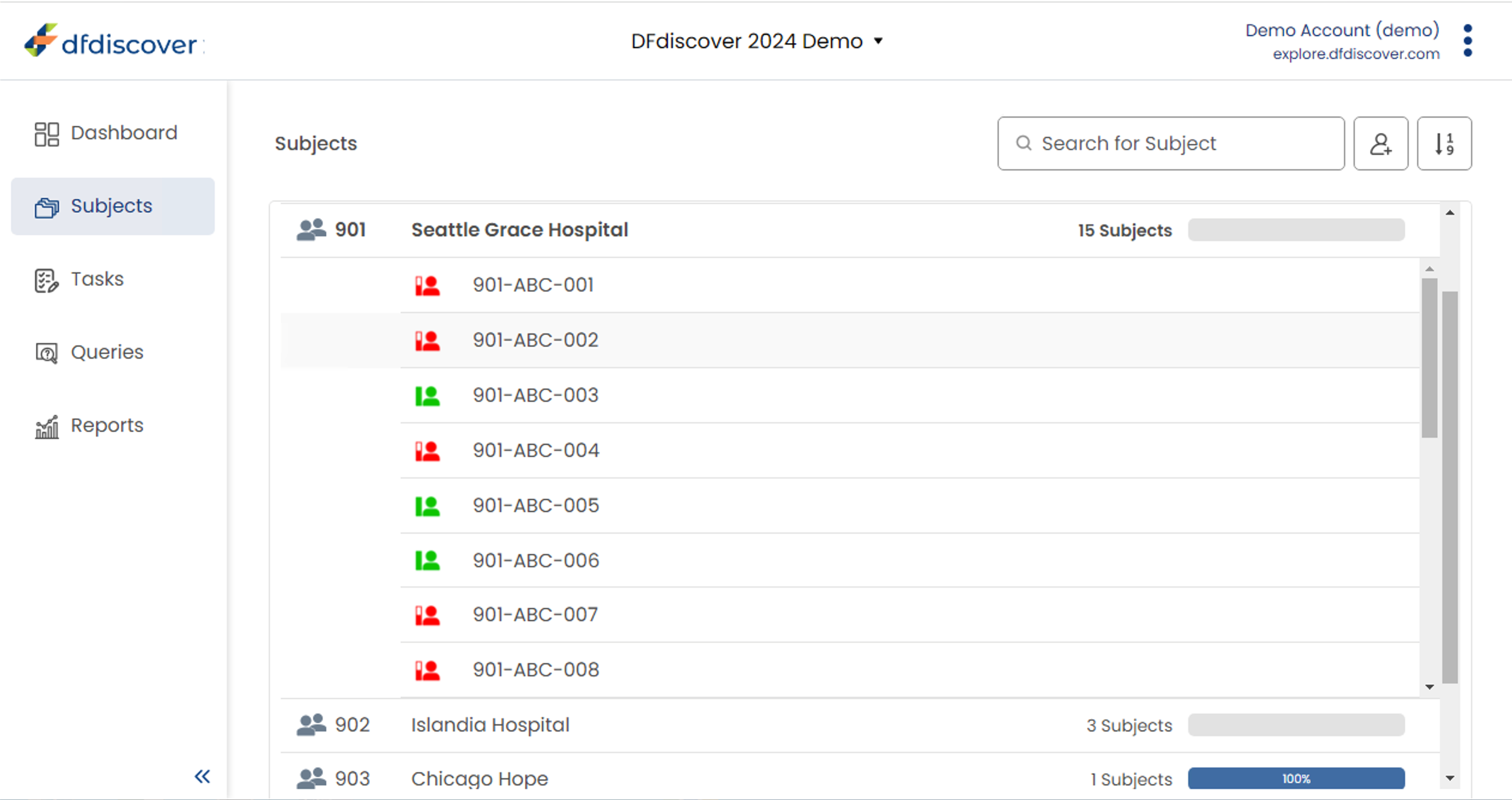Click the search magnifier icon
This screenshot has height=800, width=1512.
pos(1023,143)
